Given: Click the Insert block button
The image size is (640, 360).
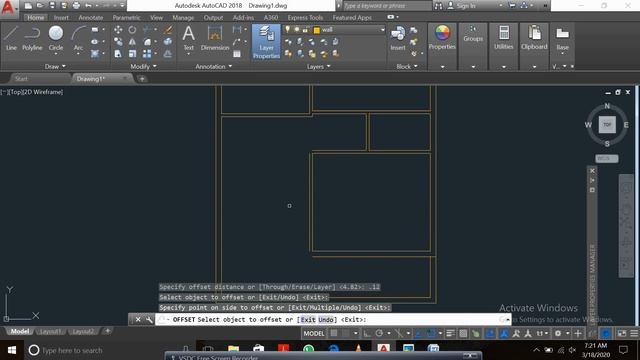Looking at the screenshot, I should coord(398,38).
